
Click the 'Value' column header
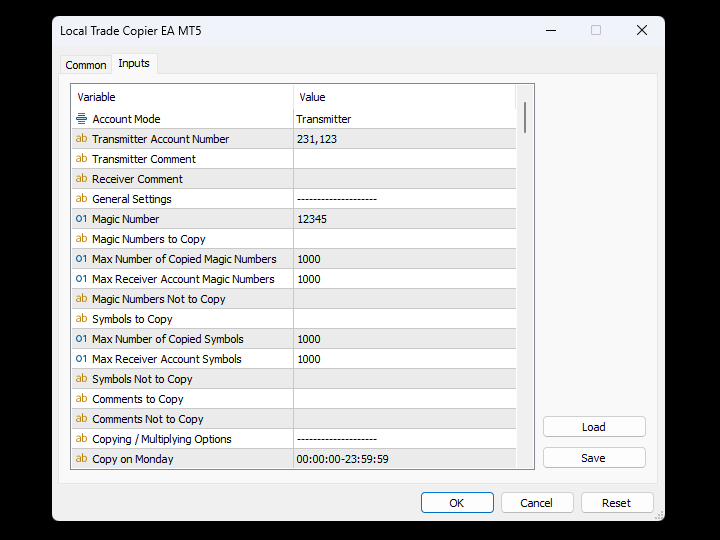[x=405, y=97]
